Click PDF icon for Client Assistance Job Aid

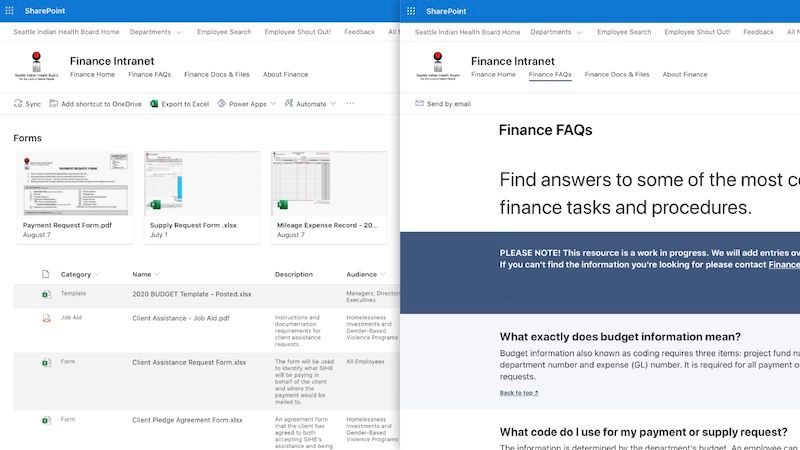pos(46,318)
